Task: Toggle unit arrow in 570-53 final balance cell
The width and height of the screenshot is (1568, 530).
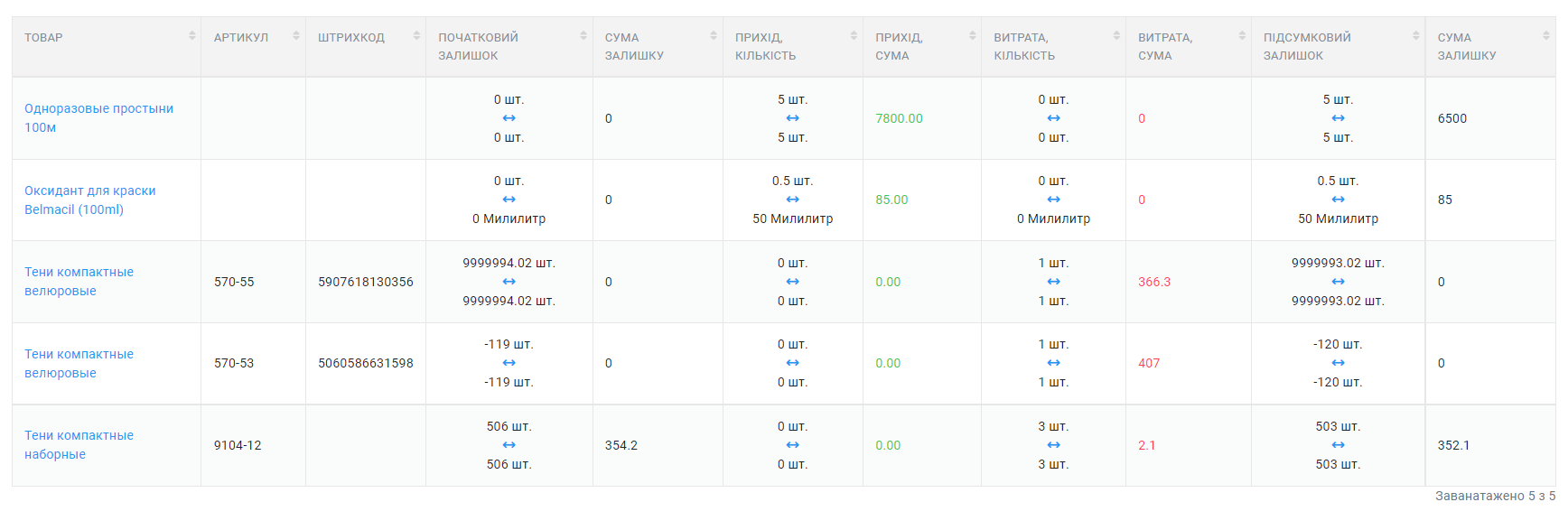Action: (1338, 363)
